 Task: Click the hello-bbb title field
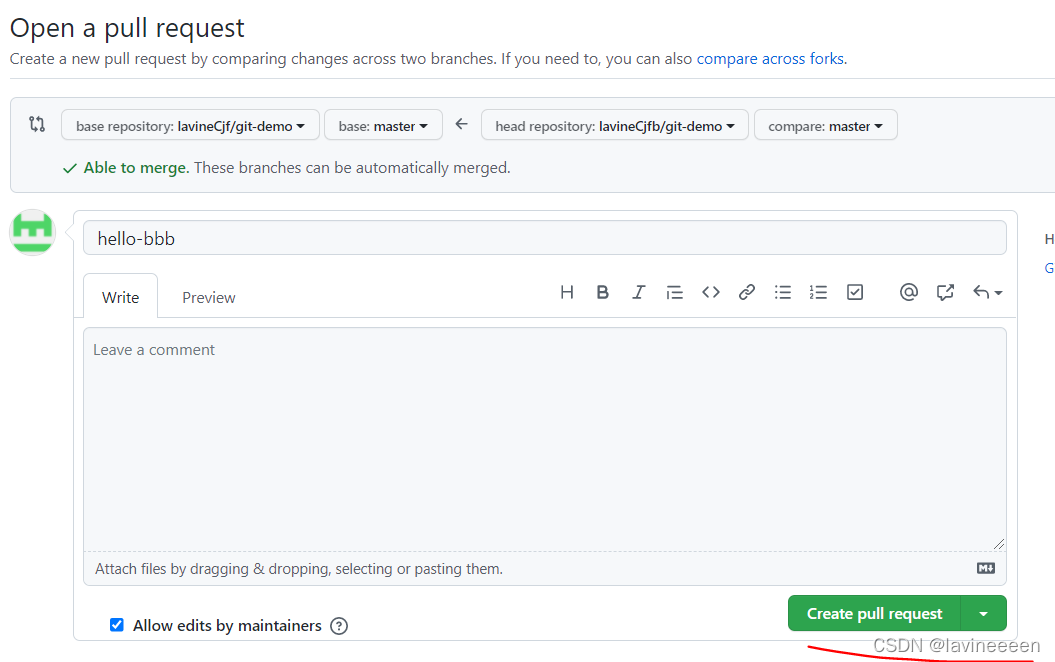[x=545, y=238]
